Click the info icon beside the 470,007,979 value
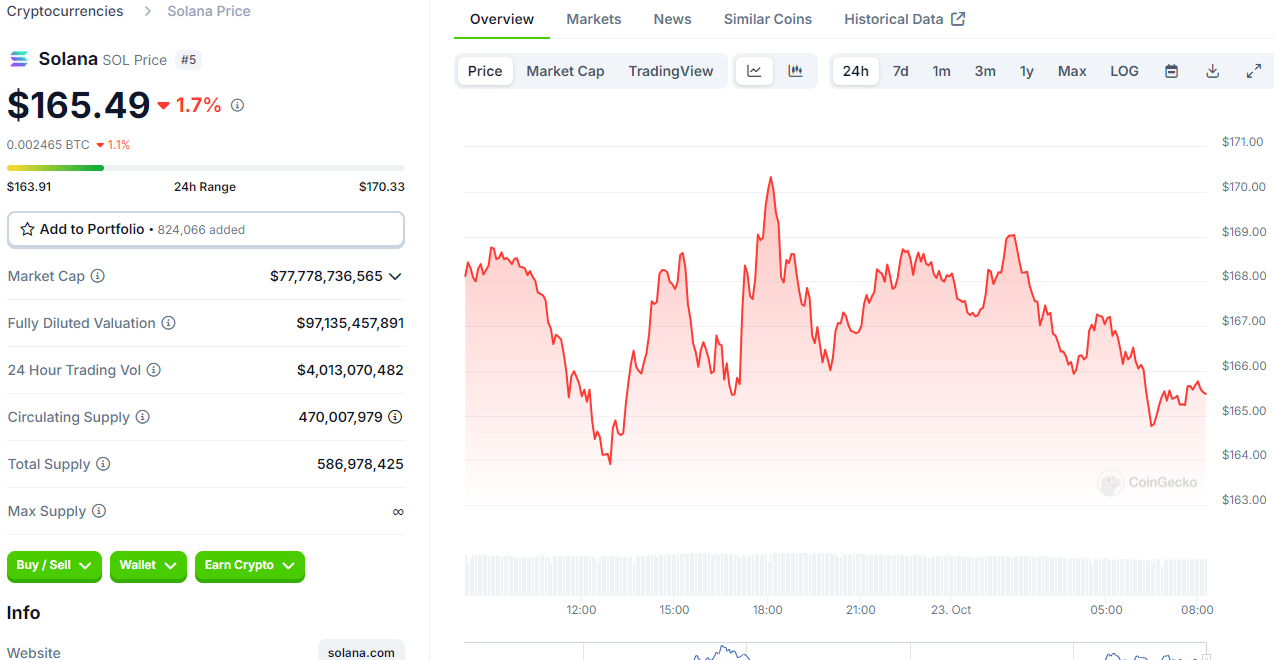The height and width of the screenshot is (660, 1274). click(396, 417)
